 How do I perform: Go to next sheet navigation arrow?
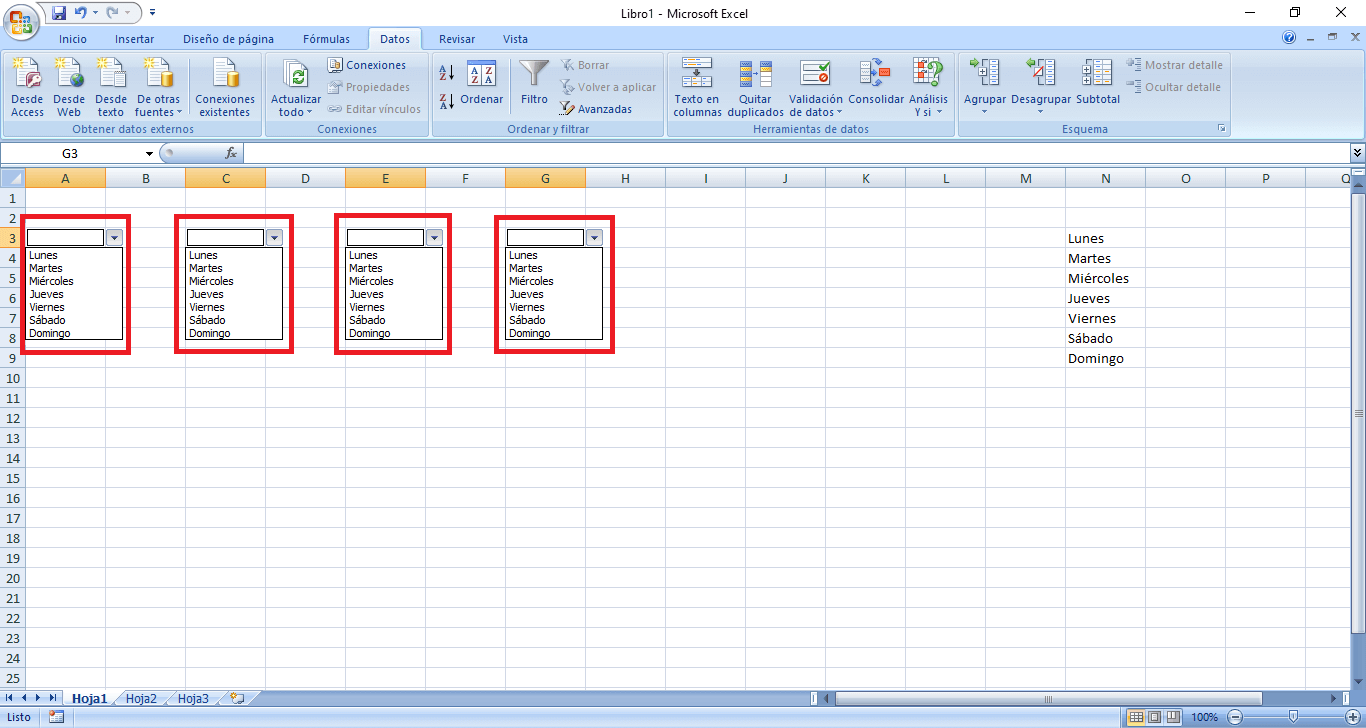pyautogui.click(x=38, y=698)
